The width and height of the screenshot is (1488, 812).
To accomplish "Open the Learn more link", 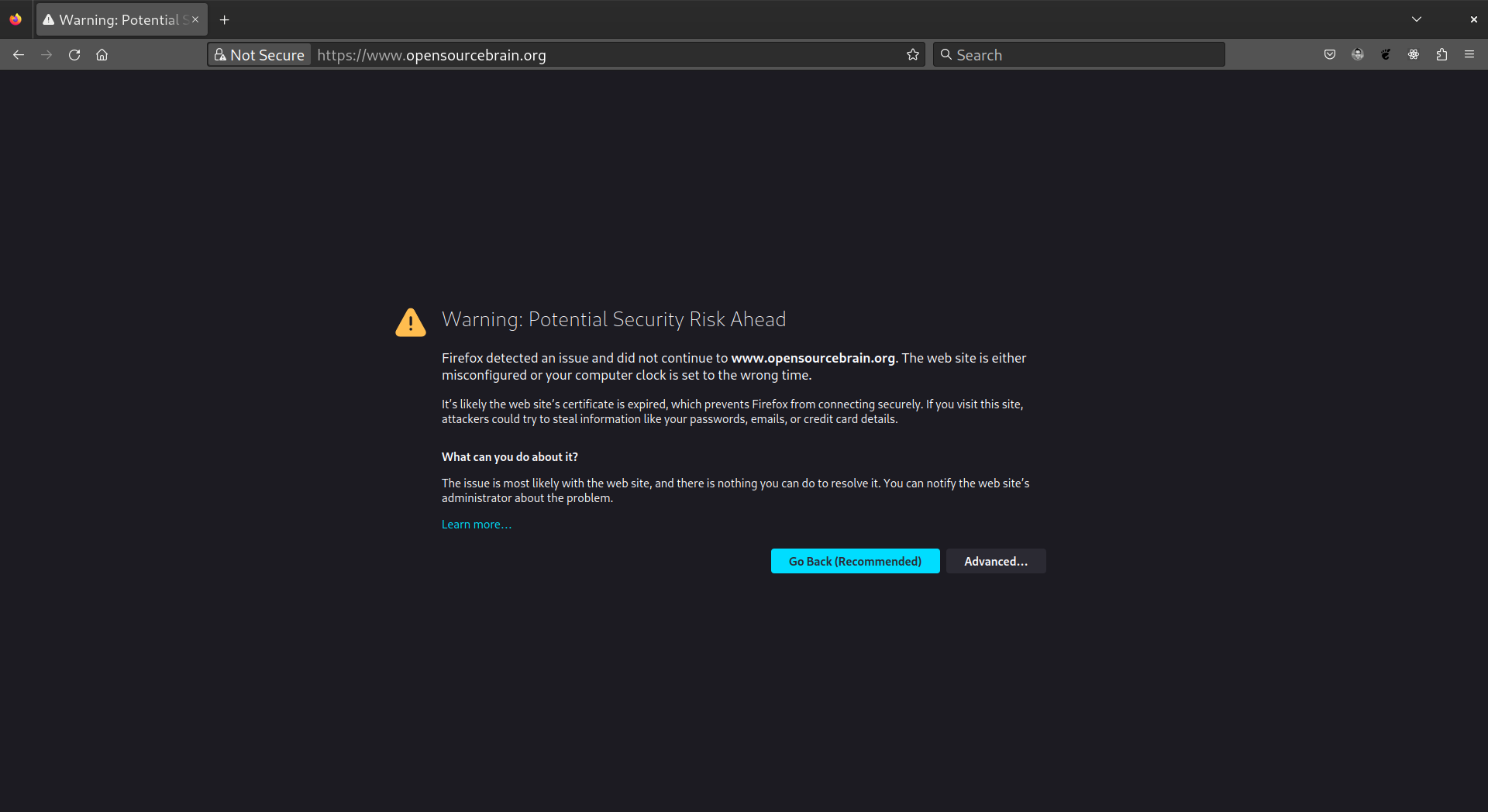I will click(476, 524).
